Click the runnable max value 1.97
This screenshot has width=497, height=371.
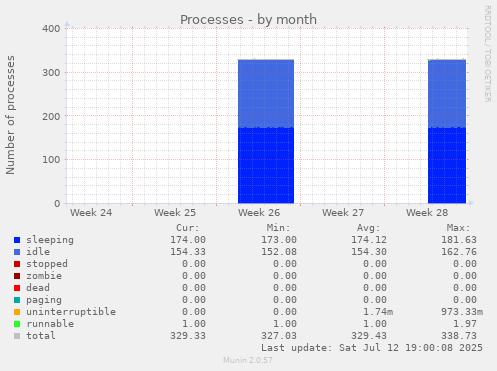click(465, 324)
